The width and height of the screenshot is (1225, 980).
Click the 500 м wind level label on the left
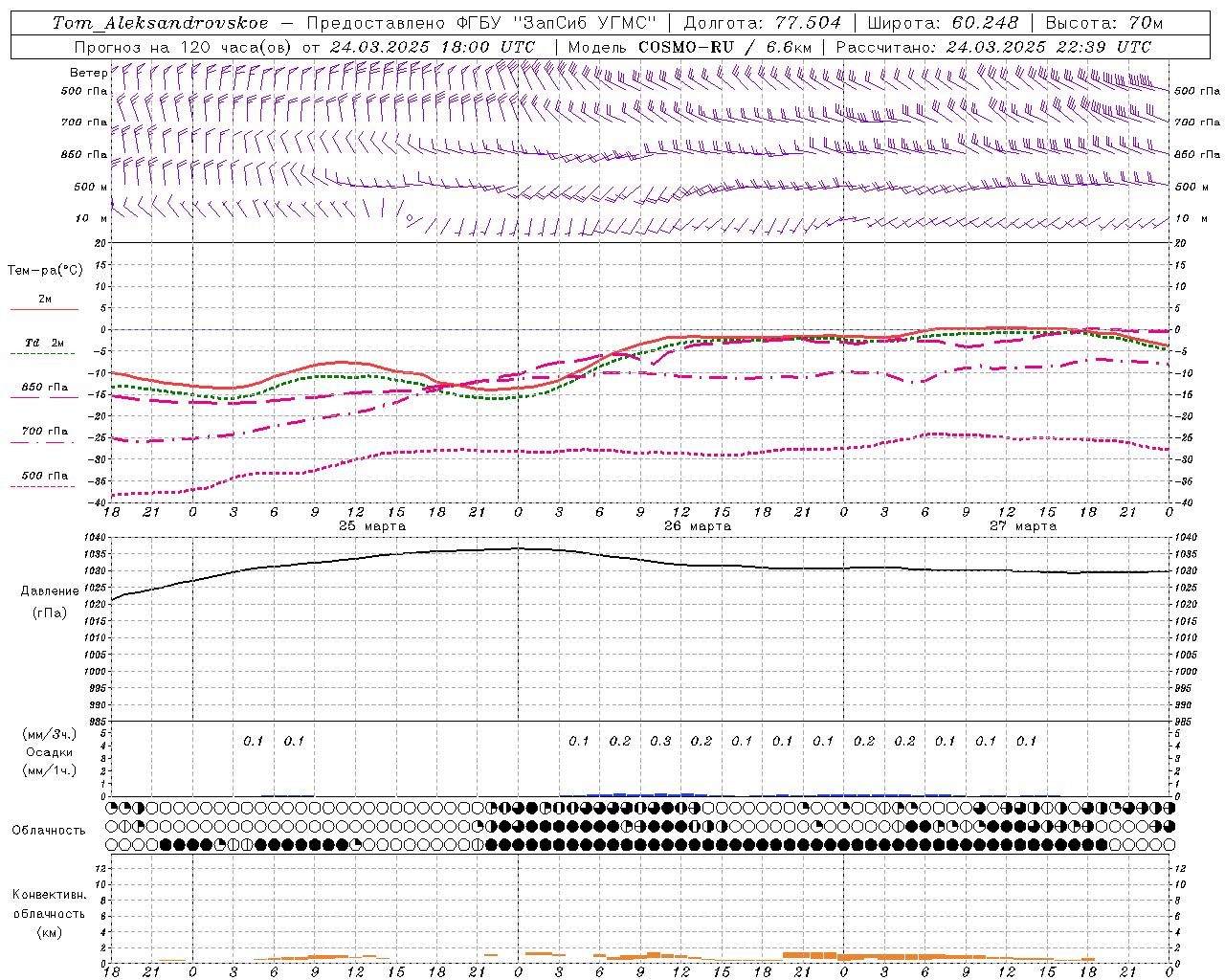coord(91,187)
